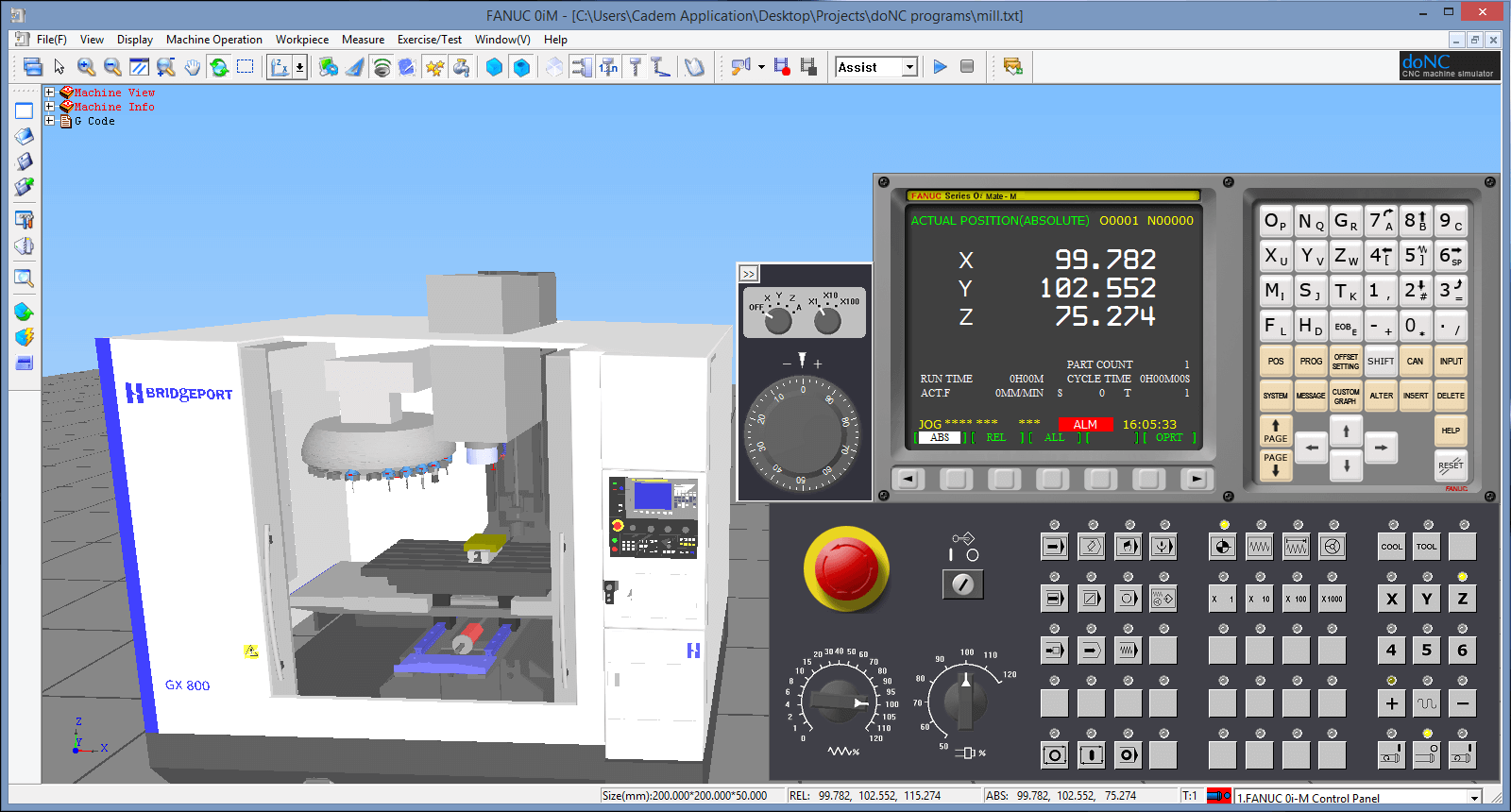Open the File(F) menu

tap(51, 40)
